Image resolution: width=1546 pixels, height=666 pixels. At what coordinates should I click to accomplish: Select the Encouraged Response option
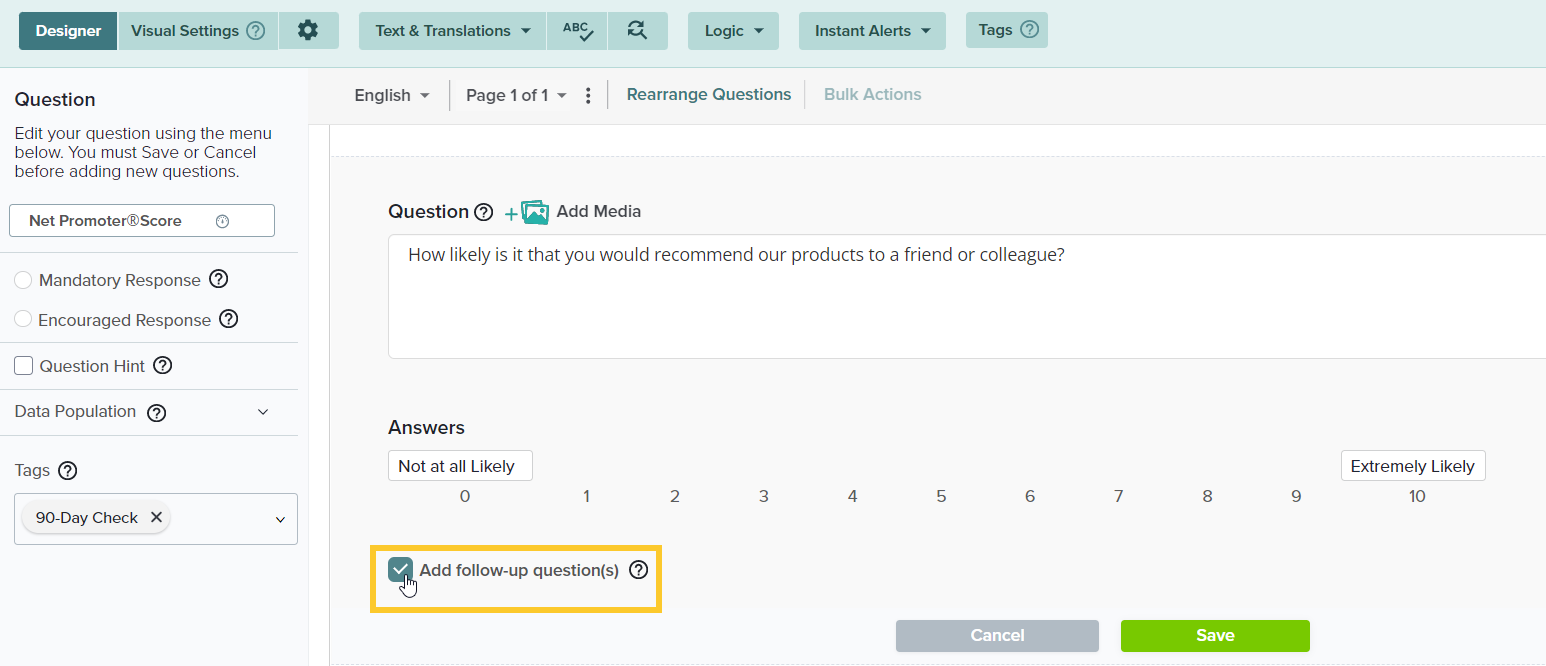23,320
